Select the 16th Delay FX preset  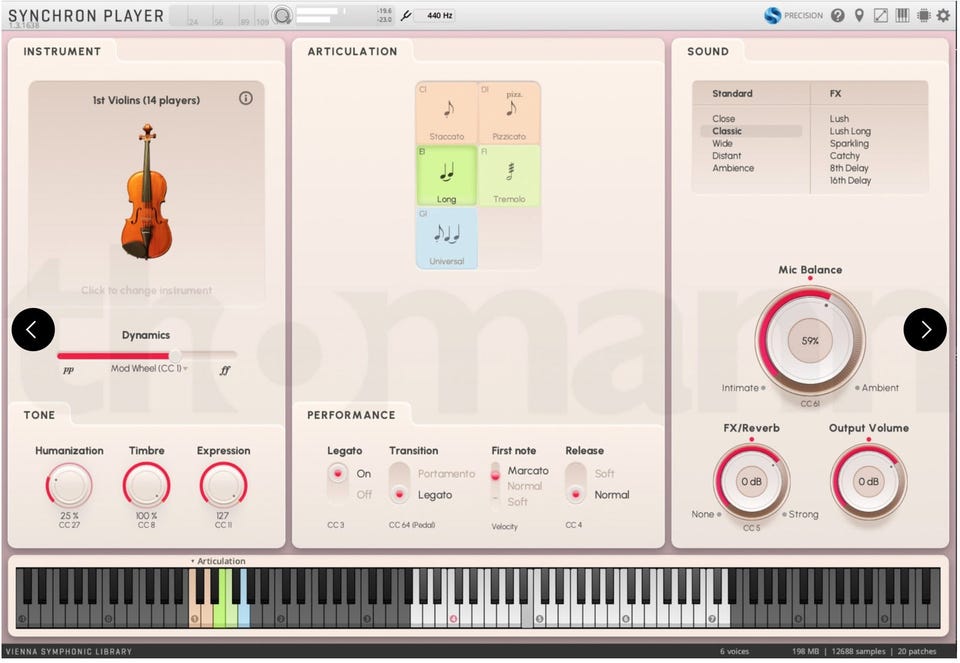coord(850,180)
